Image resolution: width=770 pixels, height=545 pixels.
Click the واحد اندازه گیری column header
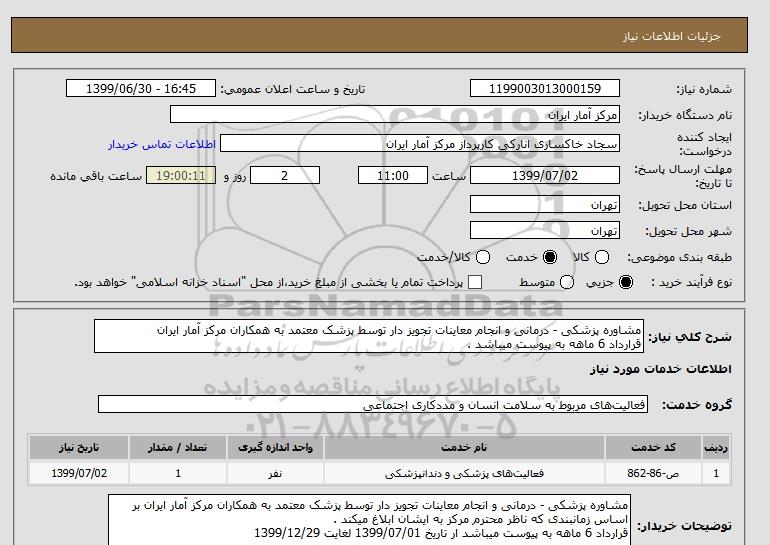point(275,447)
